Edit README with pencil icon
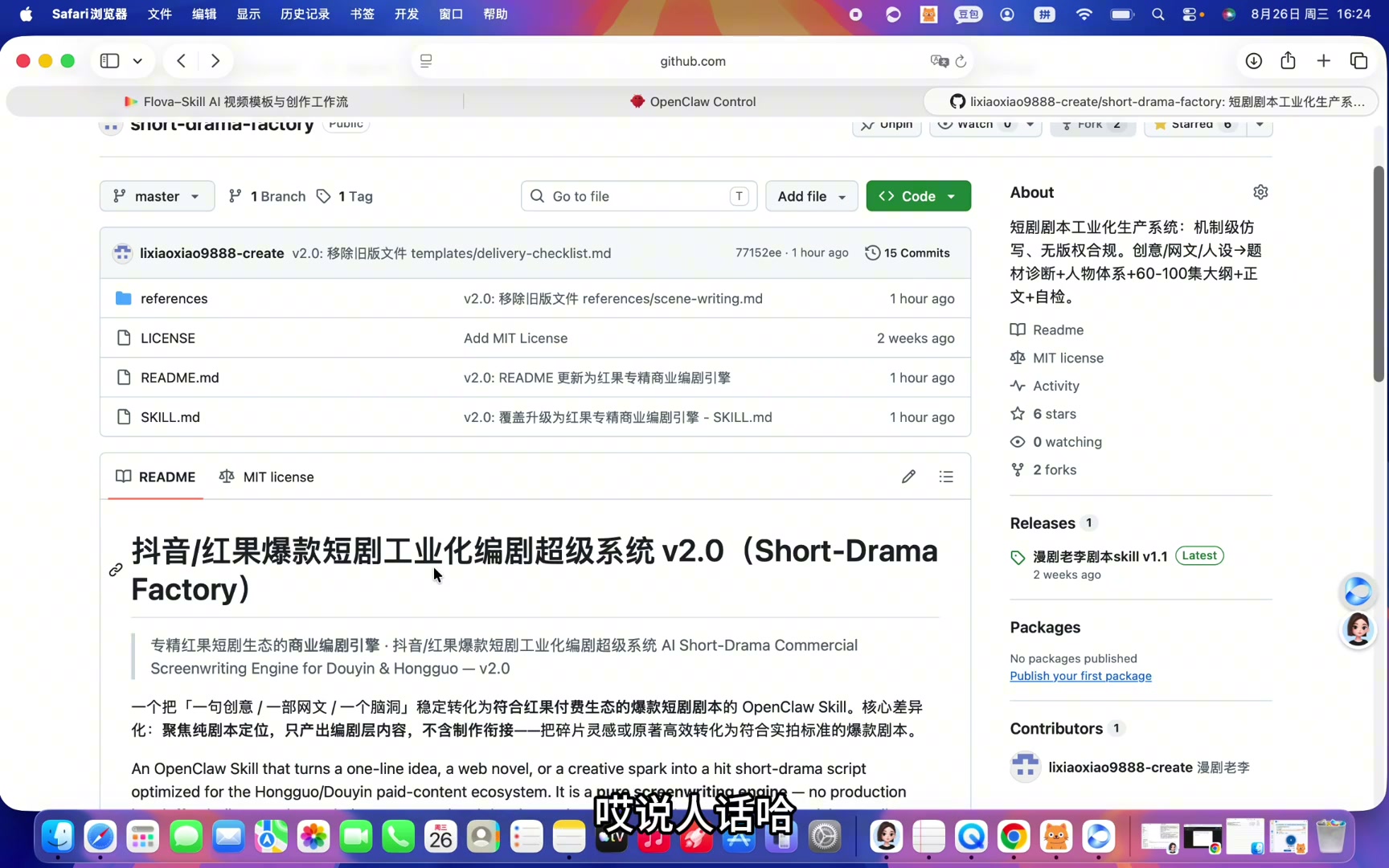This screenshot has width=1389, height=868. click(908, 477)
